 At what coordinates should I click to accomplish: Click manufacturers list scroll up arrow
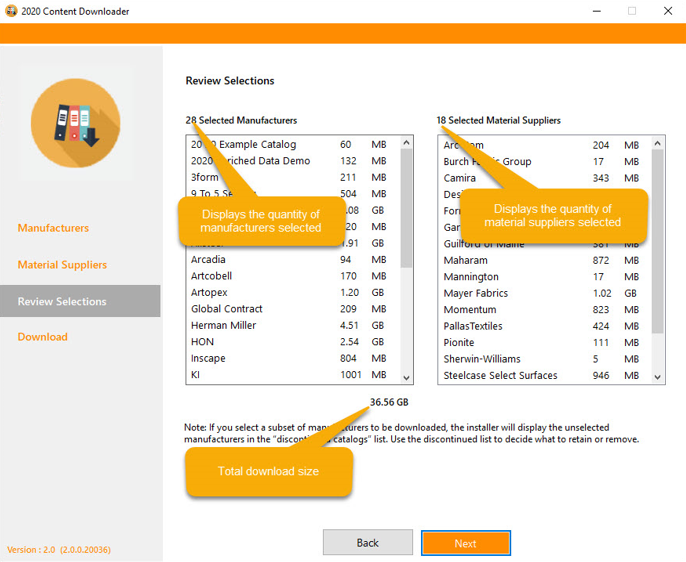click(x=406, y=143)
